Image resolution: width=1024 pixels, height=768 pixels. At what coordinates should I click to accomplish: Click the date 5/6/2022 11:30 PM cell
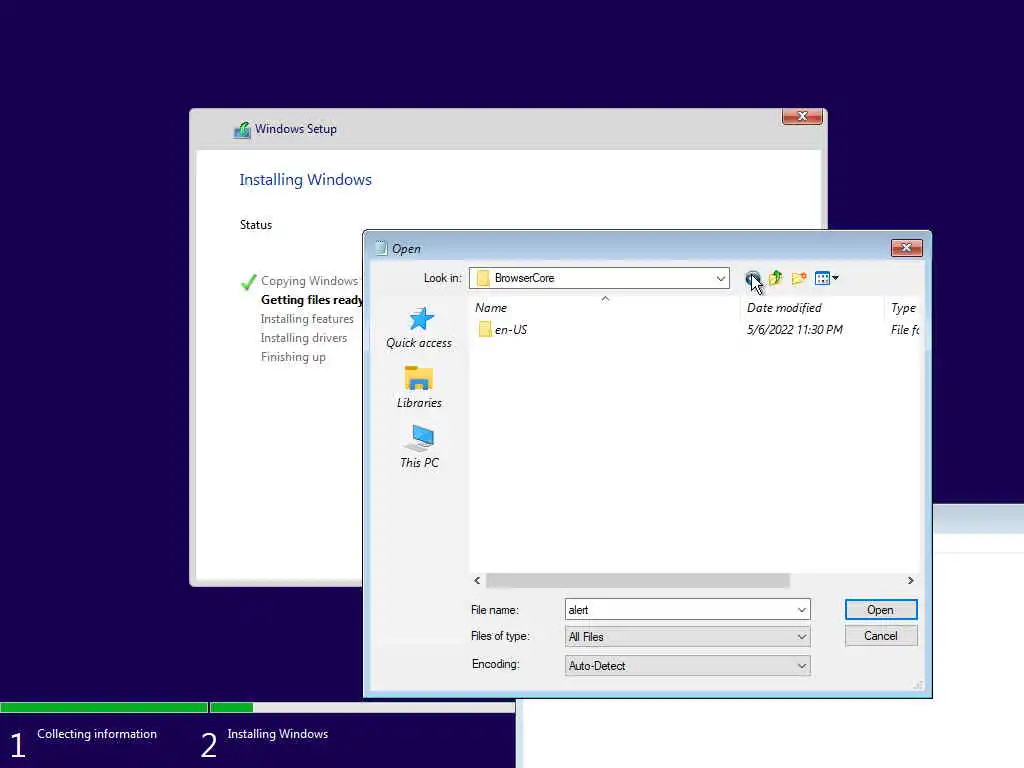tap(795, 330)
